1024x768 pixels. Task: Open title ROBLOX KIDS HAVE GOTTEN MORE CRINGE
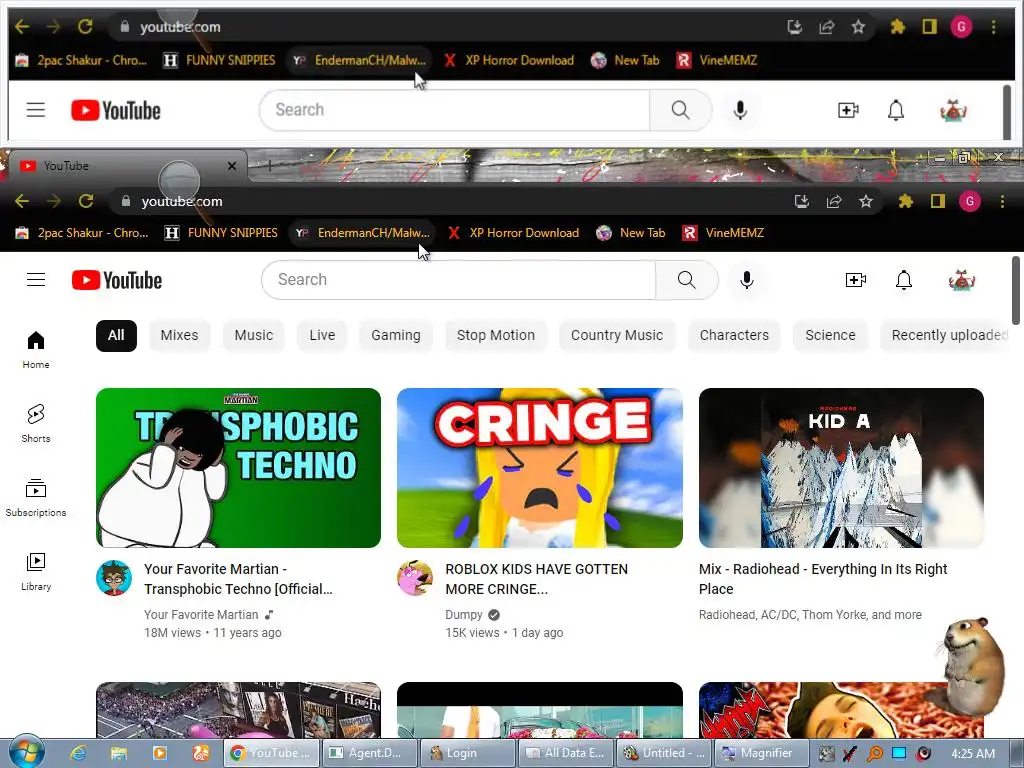point(536,579)
